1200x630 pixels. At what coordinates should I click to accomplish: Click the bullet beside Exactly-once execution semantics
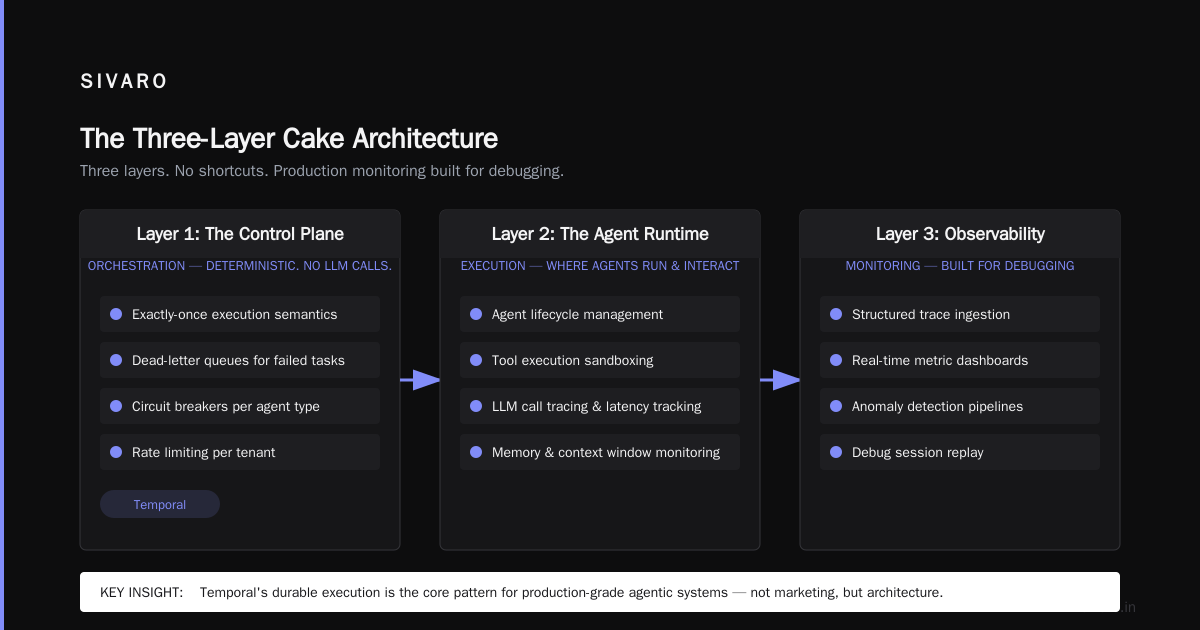116,314
